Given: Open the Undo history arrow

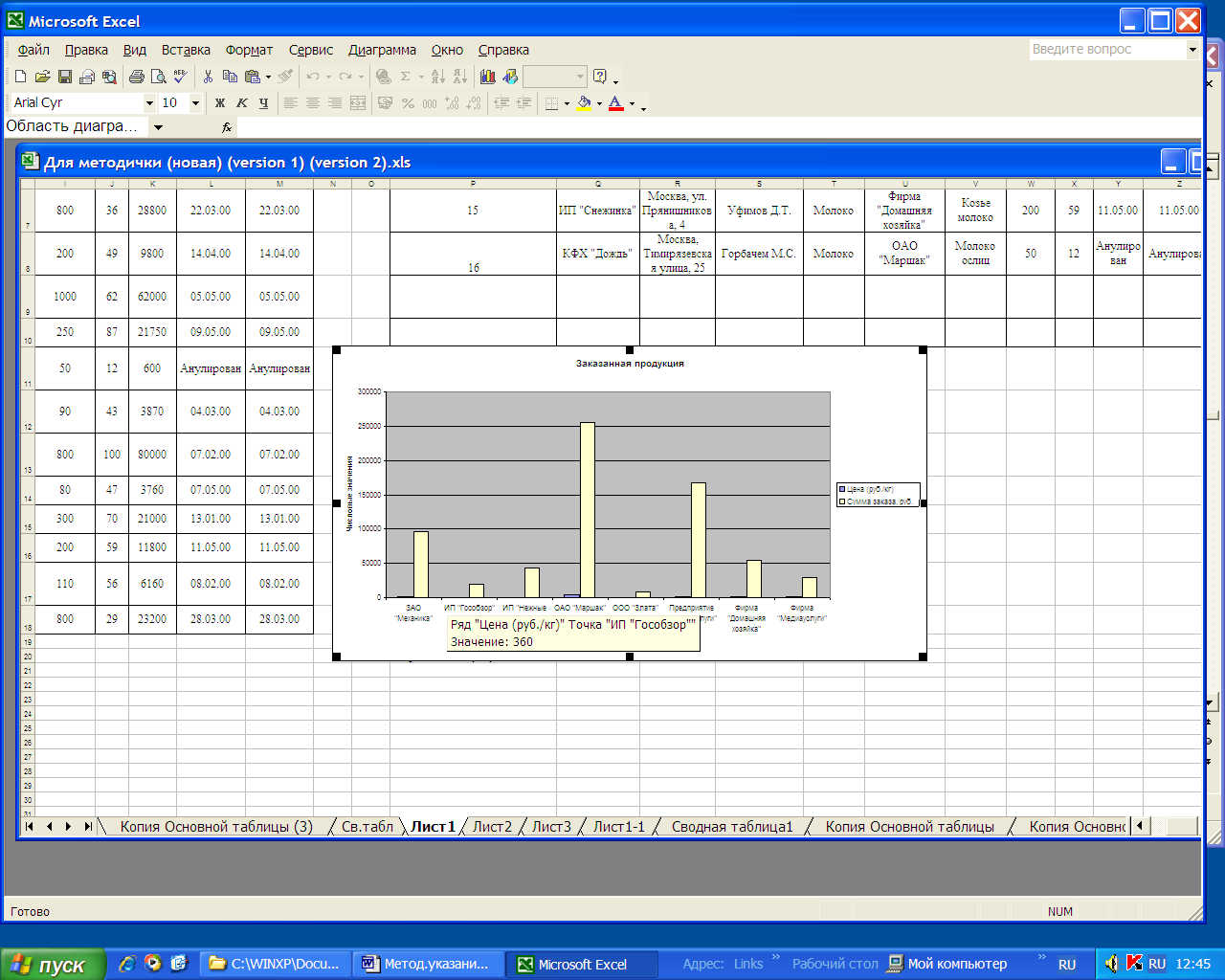Looking at the screenshot, I should tap(328, 77).
